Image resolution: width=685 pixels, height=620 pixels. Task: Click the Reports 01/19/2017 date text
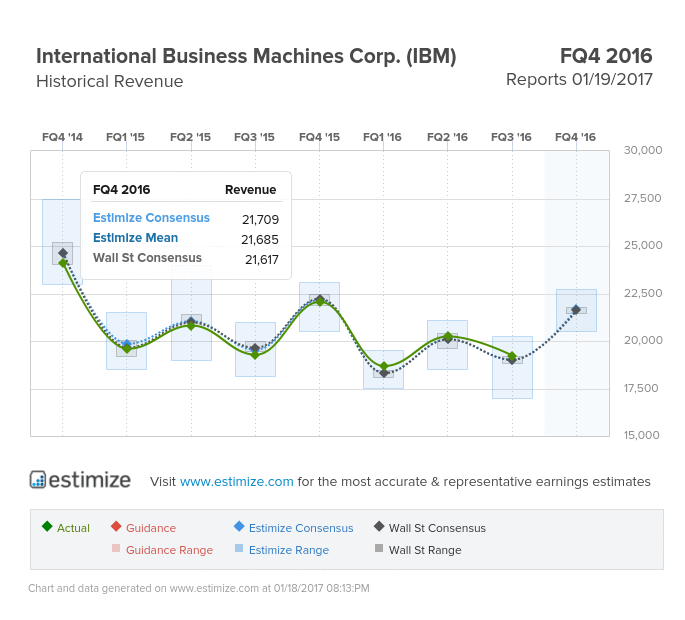[579, 80]
